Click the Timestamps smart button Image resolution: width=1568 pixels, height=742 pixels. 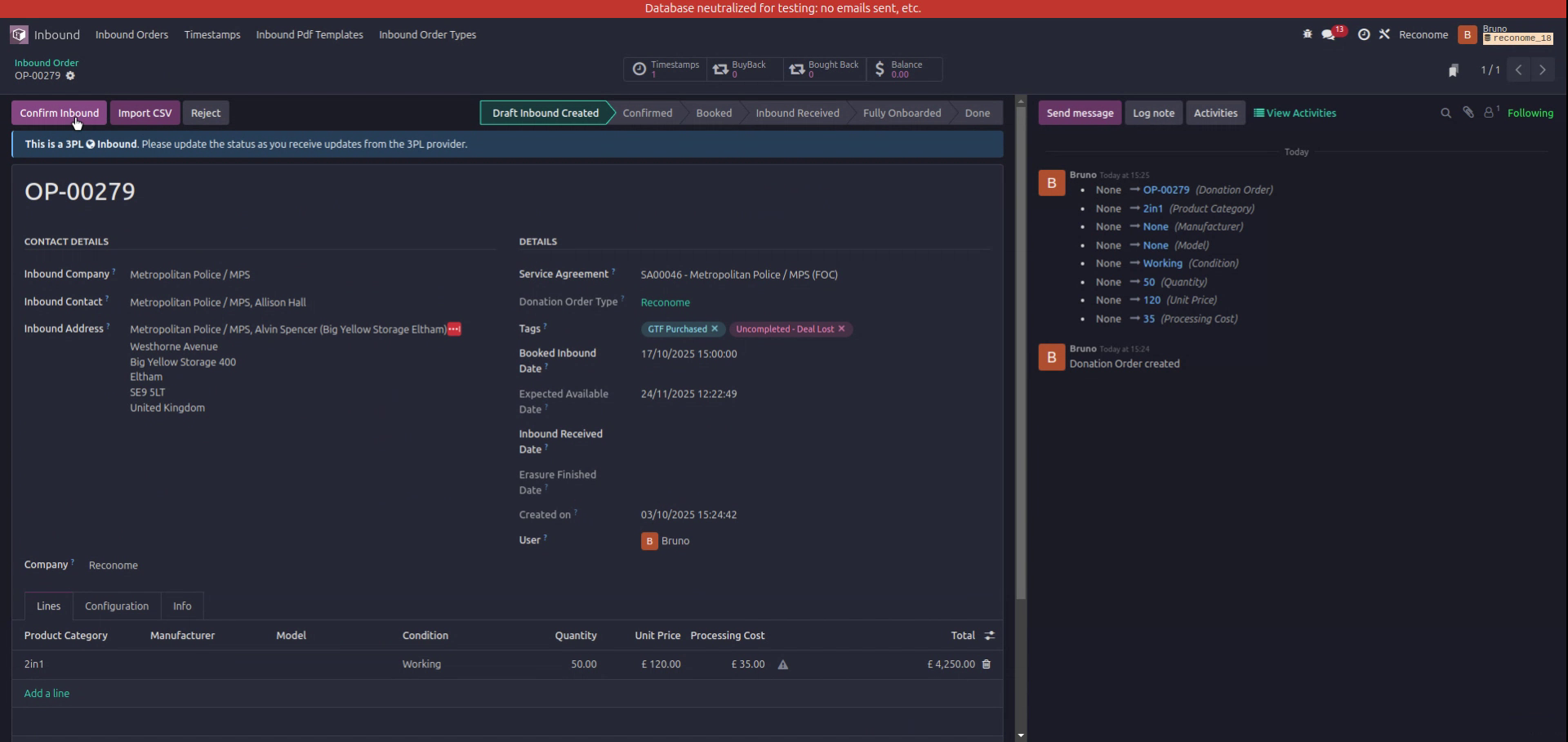click(x=665, y=69)
